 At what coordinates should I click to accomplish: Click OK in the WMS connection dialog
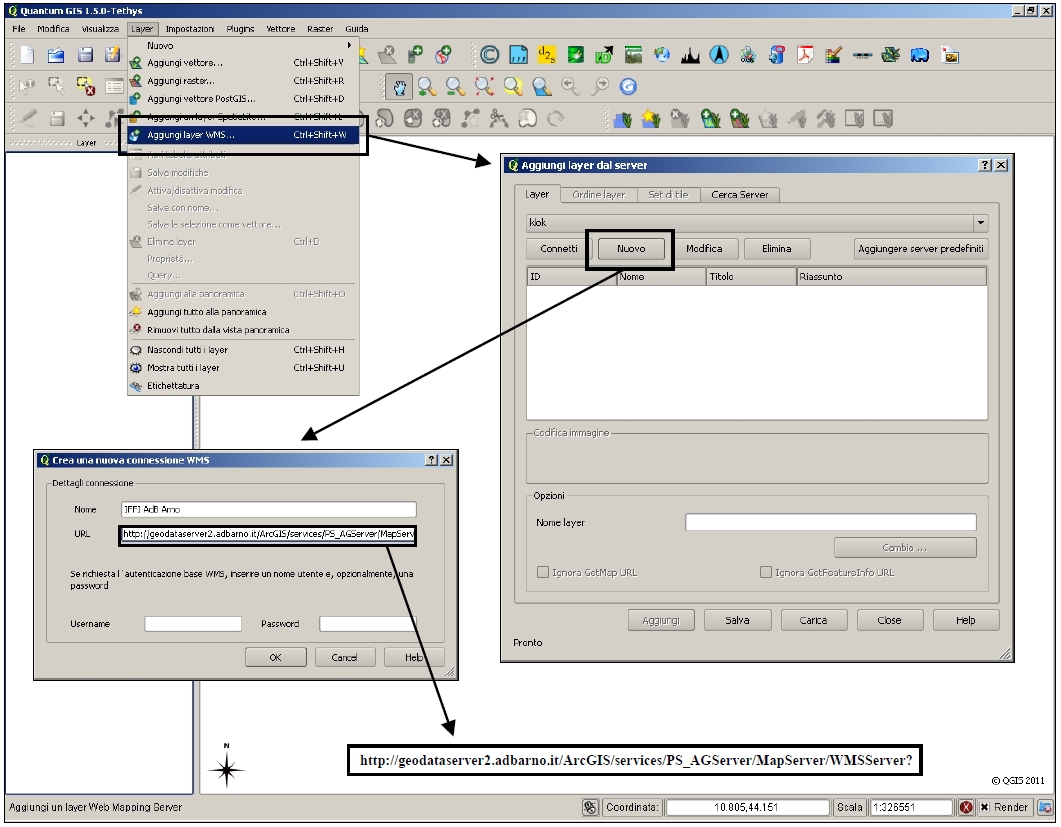click(275, 657)
